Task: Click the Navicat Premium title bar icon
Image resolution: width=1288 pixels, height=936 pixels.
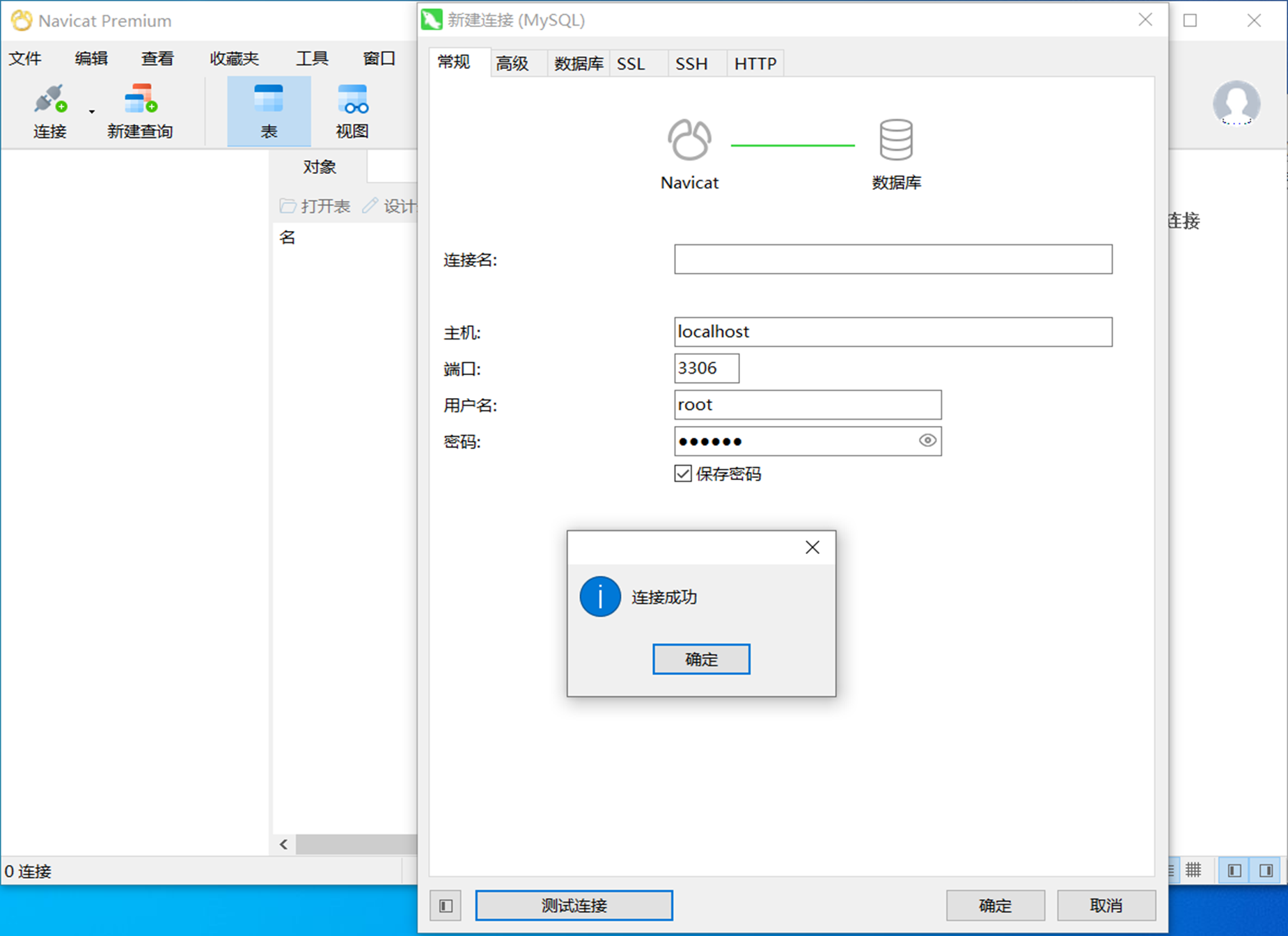Action: [x=22, y=20]
